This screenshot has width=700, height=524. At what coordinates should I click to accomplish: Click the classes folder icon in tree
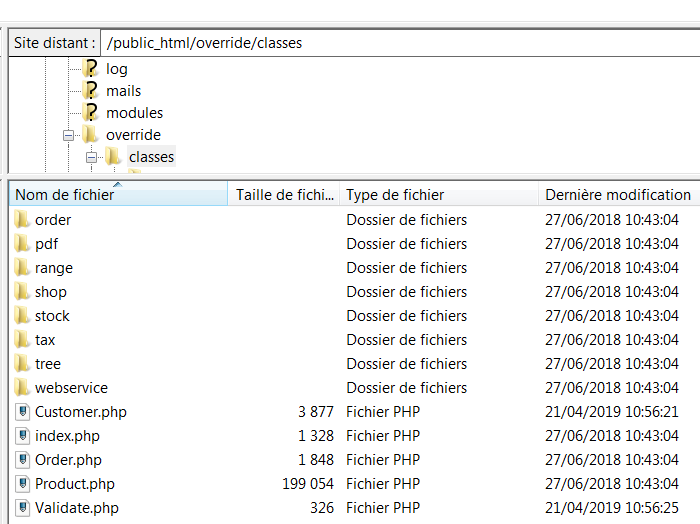tap(113, 156)
